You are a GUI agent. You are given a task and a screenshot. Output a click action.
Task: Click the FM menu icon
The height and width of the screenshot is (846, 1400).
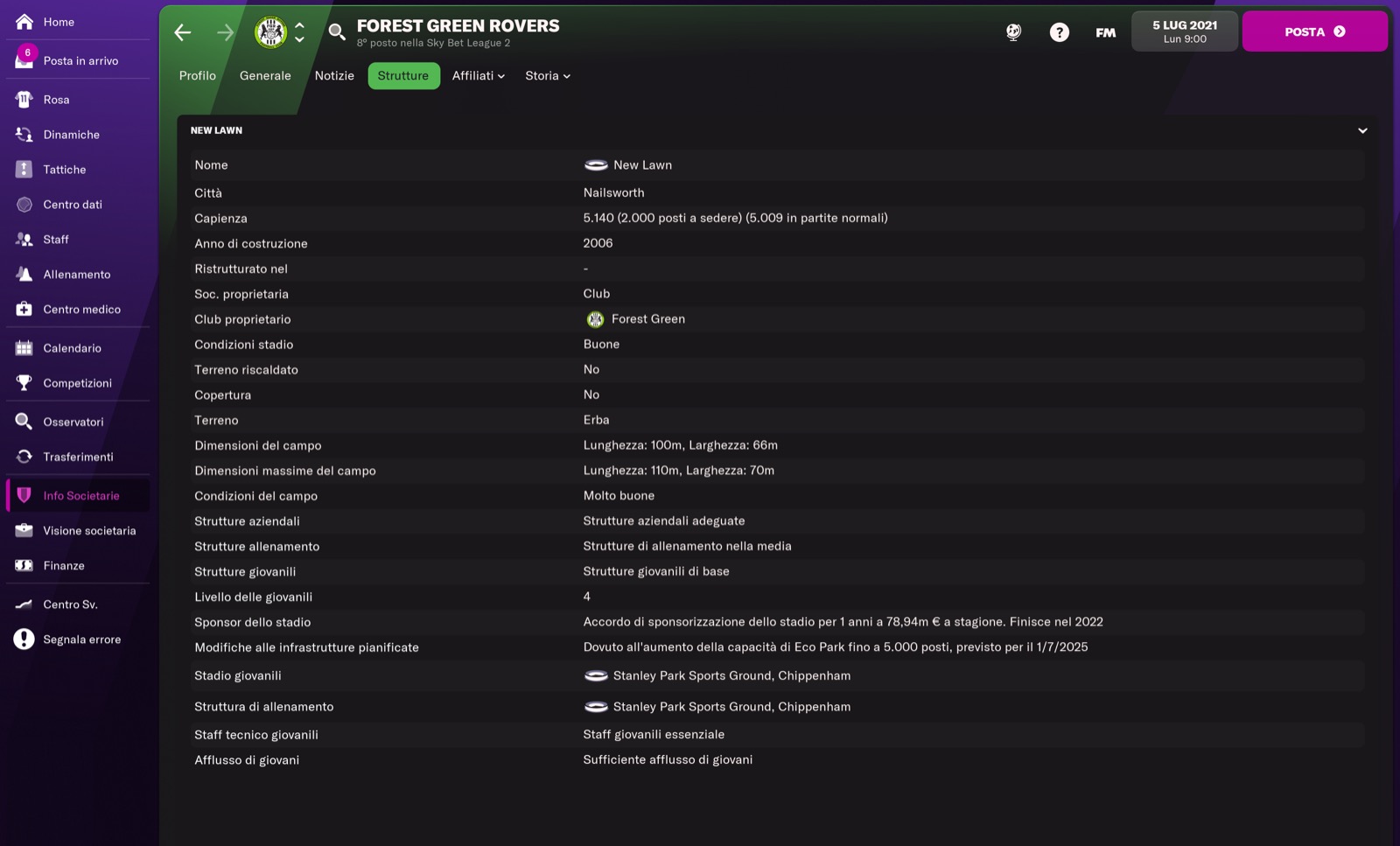click(1106, 32)
